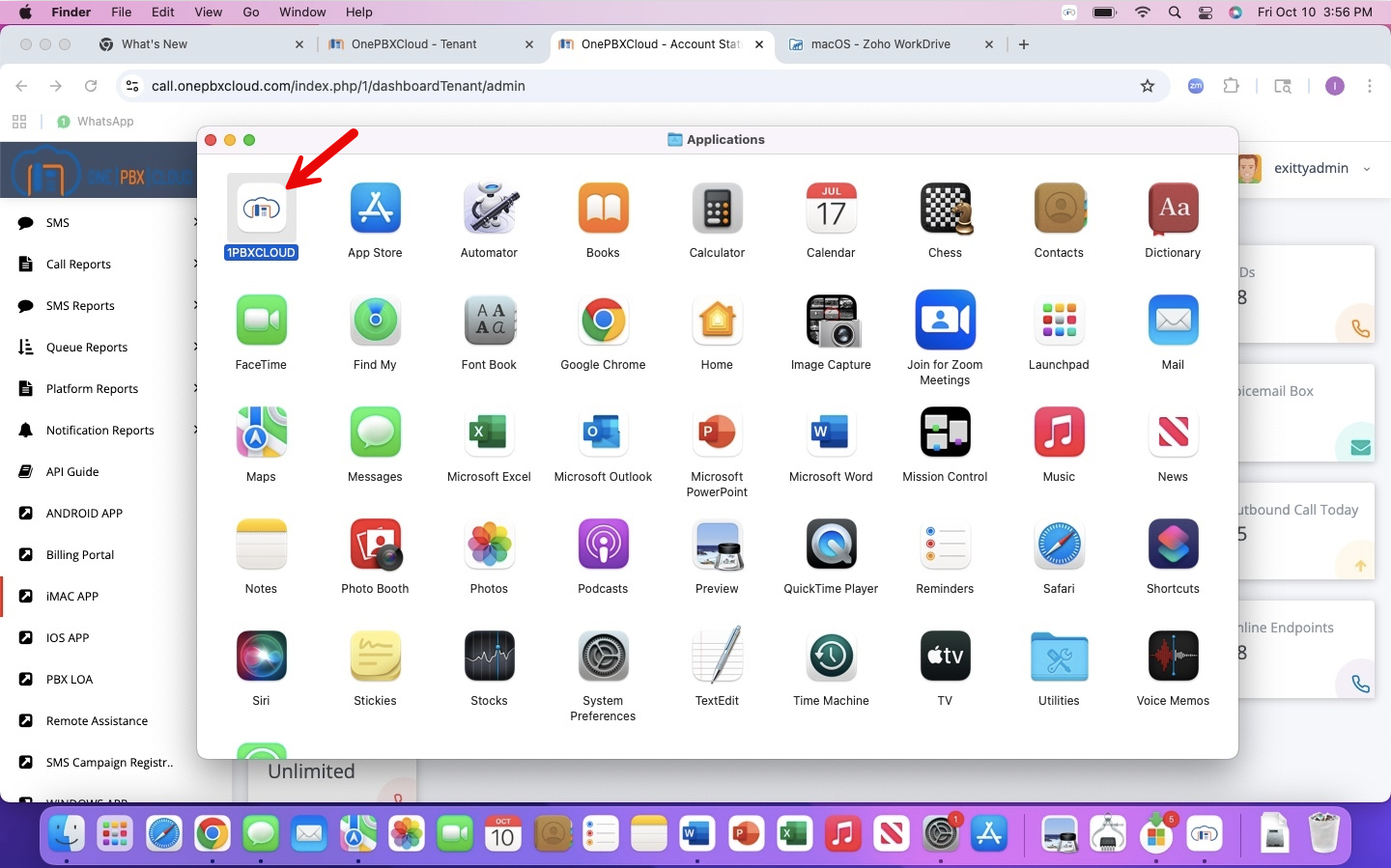
Task: Expand the exittyadmin user dropdown
Action: pos(1366,169)
